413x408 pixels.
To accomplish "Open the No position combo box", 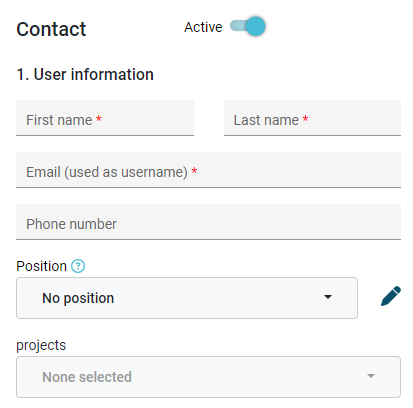I will [187, 298].
